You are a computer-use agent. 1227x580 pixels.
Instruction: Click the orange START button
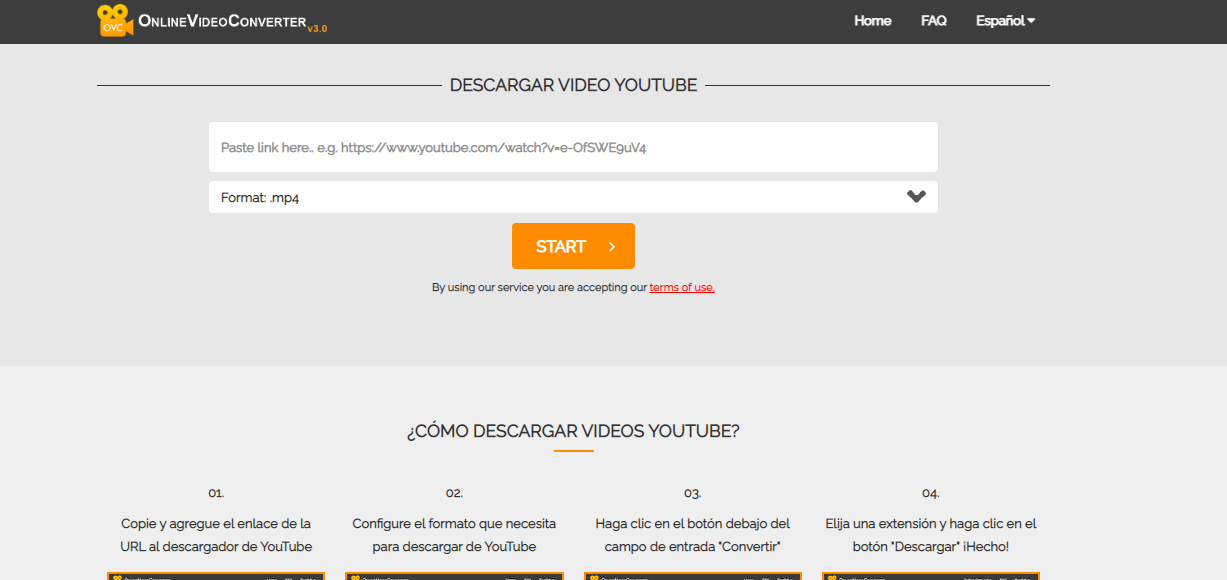tap(573, 246)
